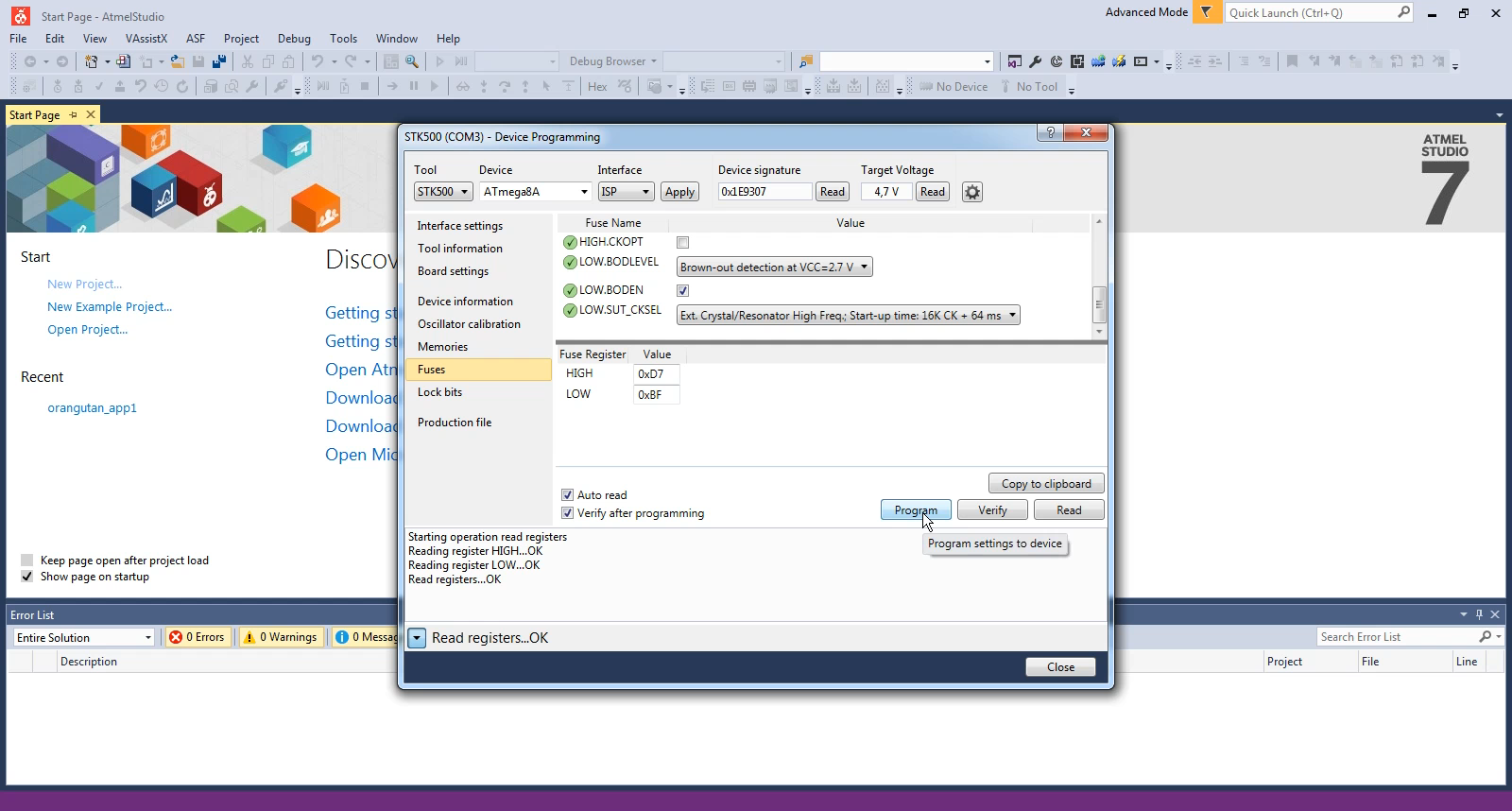Click the Hex display toolbar button

tap(597, 86)
